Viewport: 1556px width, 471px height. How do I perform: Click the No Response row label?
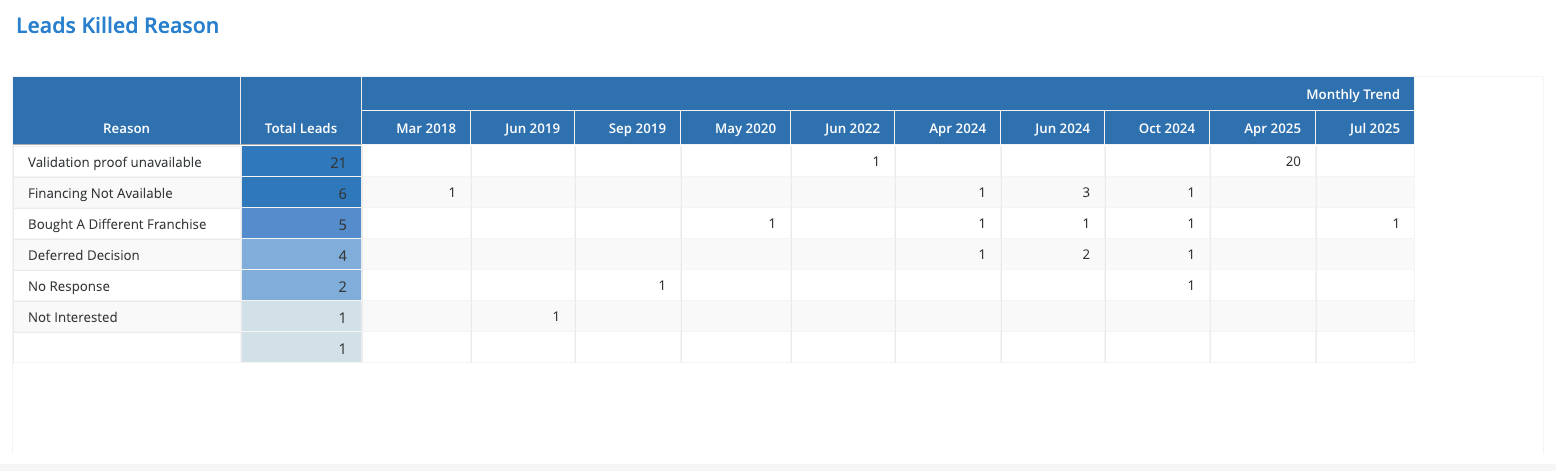pyautogui.click(x=69, y=286)
